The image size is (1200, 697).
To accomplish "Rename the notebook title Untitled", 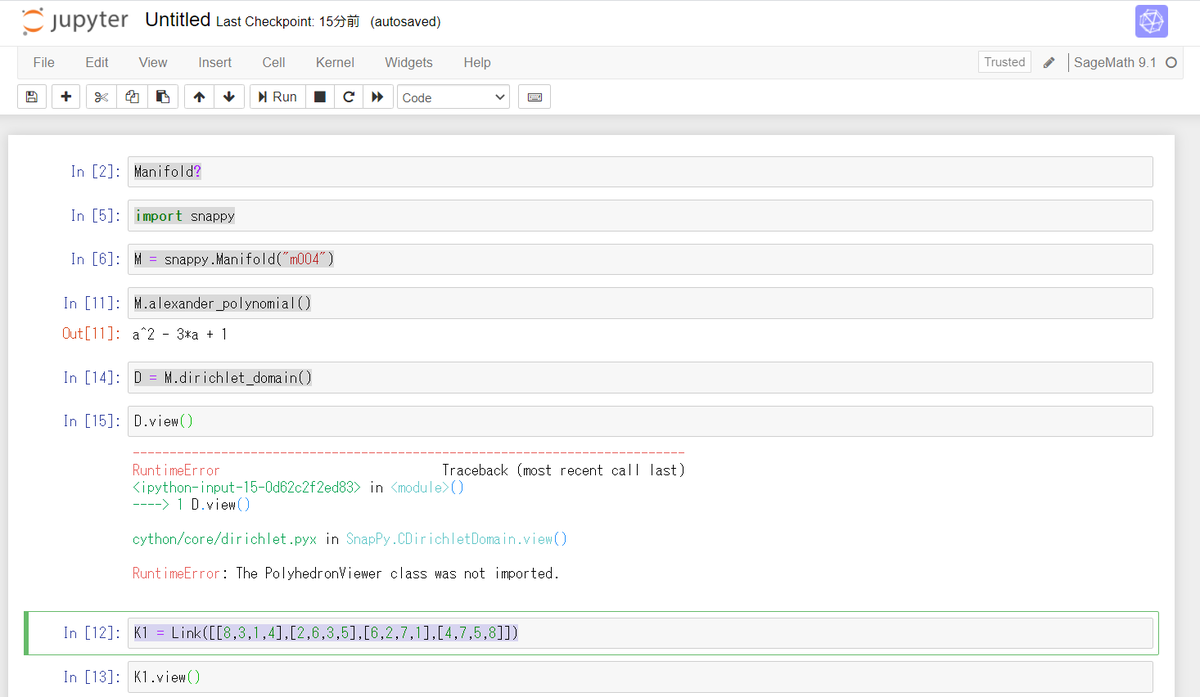I will tap(177, 20).
